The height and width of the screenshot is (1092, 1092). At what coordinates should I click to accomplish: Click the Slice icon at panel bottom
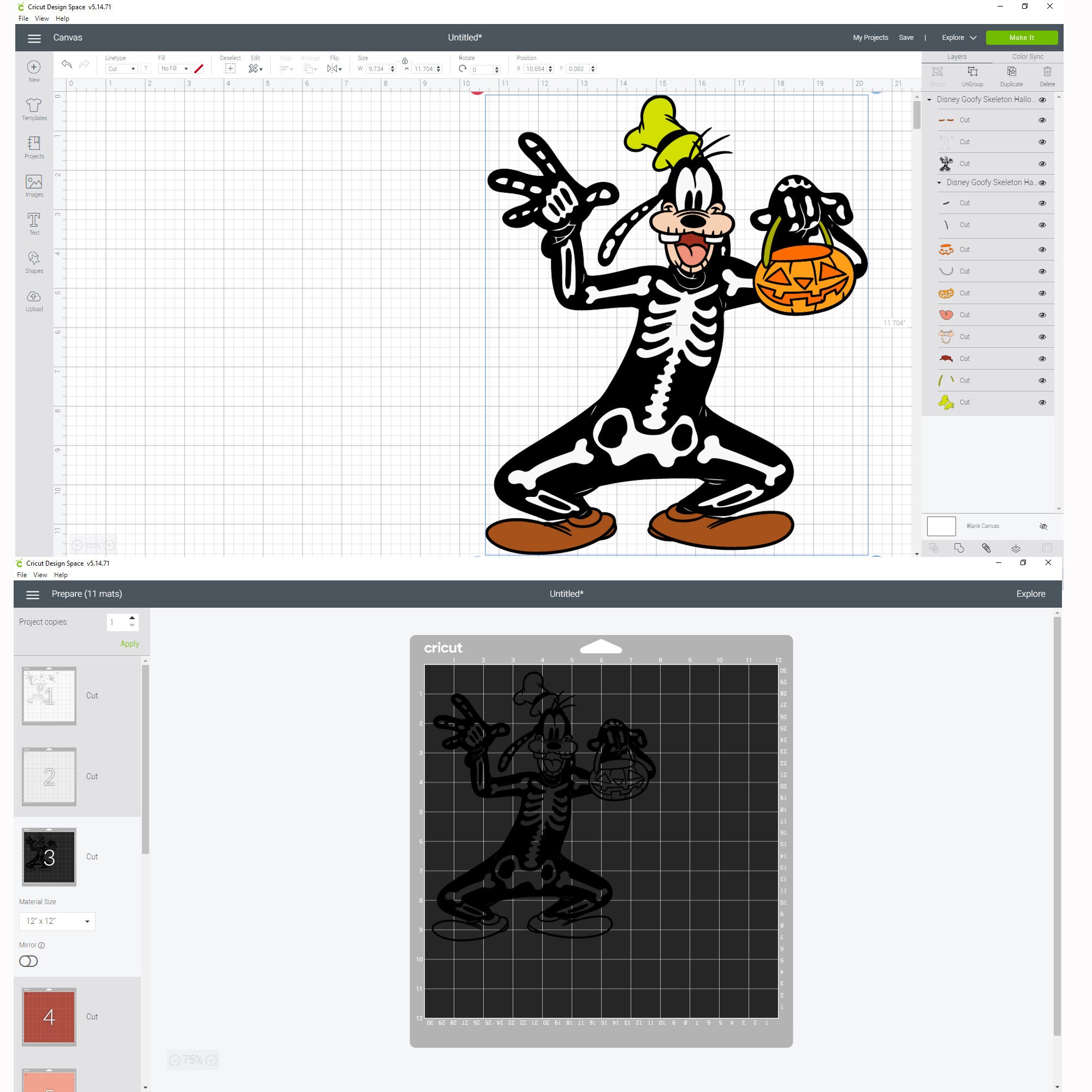pos(934,548)
